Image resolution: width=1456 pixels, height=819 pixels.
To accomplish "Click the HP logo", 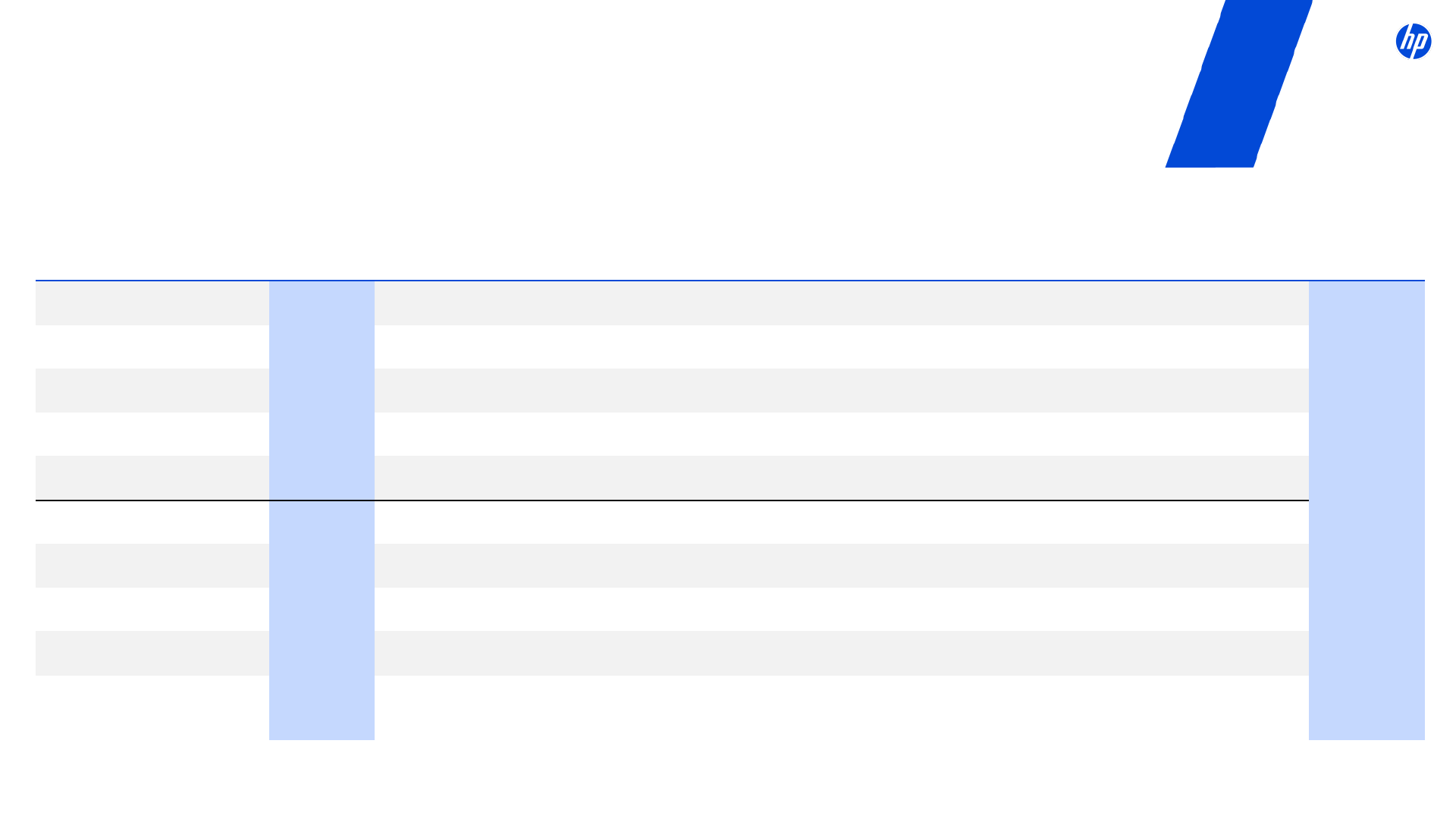I will point(1414,41).
